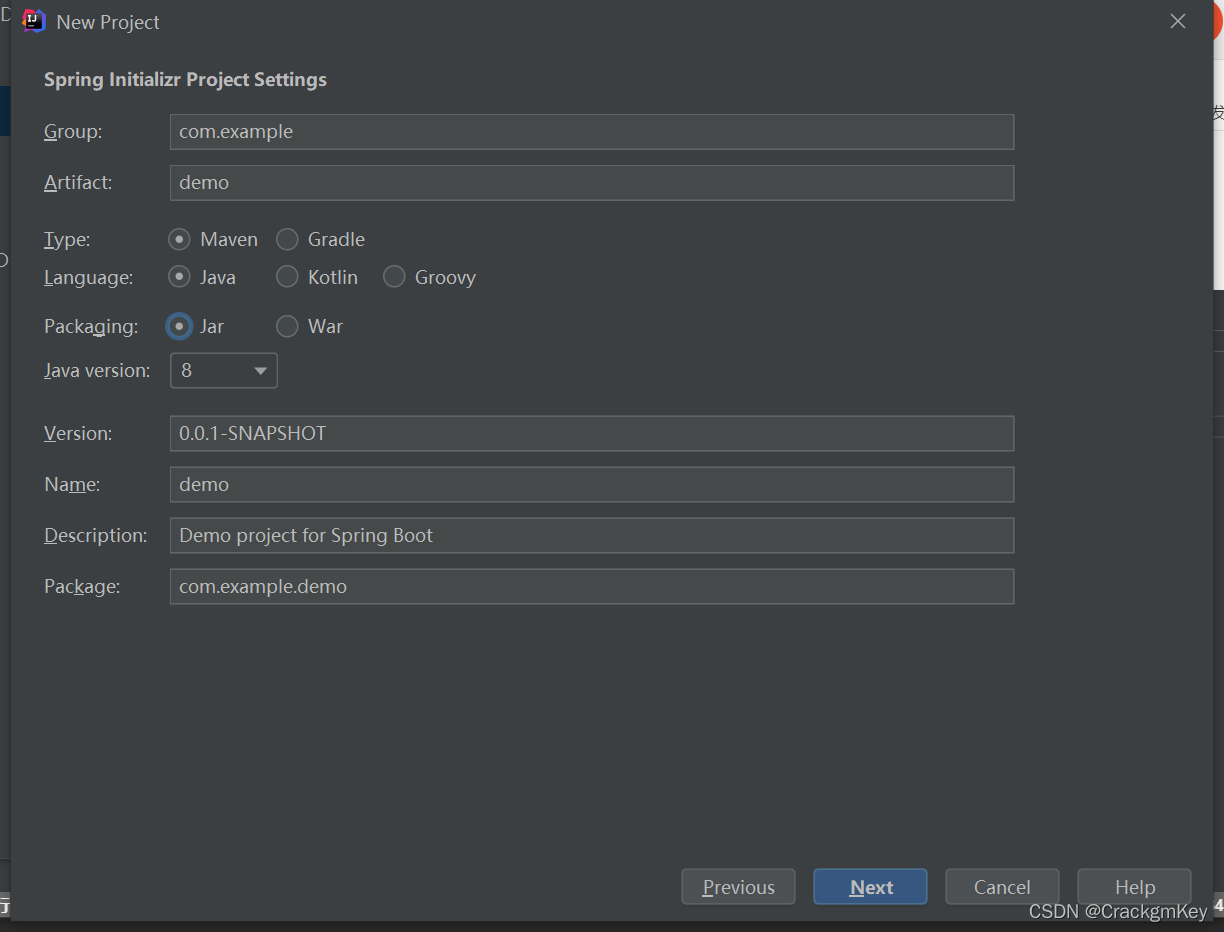Select Maven as project type
The height and width of the screenshot is (932, 1224).
213,239
